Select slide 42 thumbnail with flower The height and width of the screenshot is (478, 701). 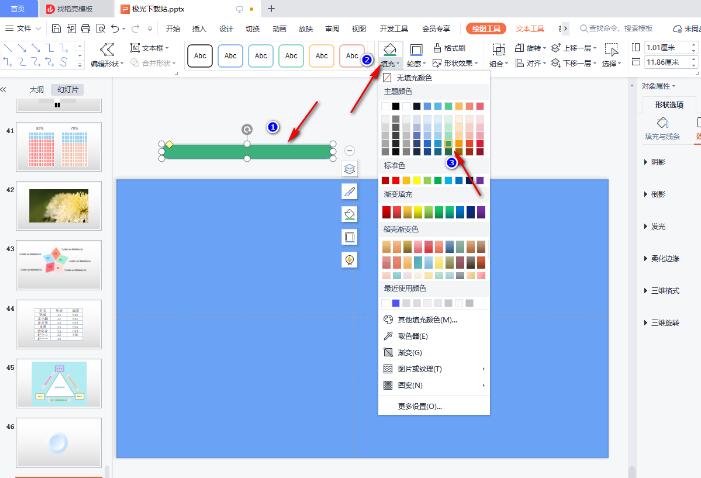[58, 205]
